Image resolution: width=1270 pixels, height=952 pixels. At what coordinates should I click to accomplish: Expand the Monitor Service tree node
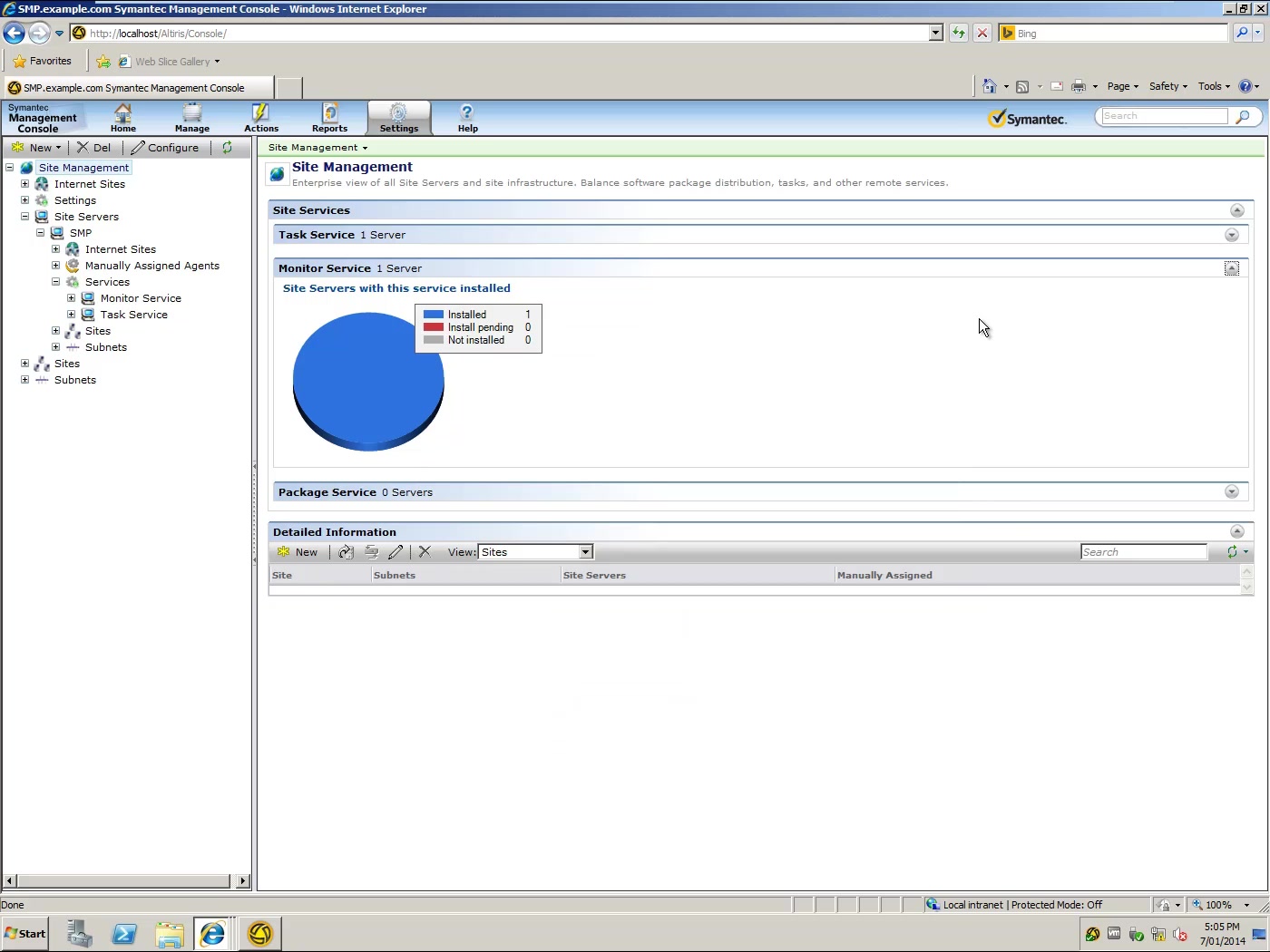[71, 297]
